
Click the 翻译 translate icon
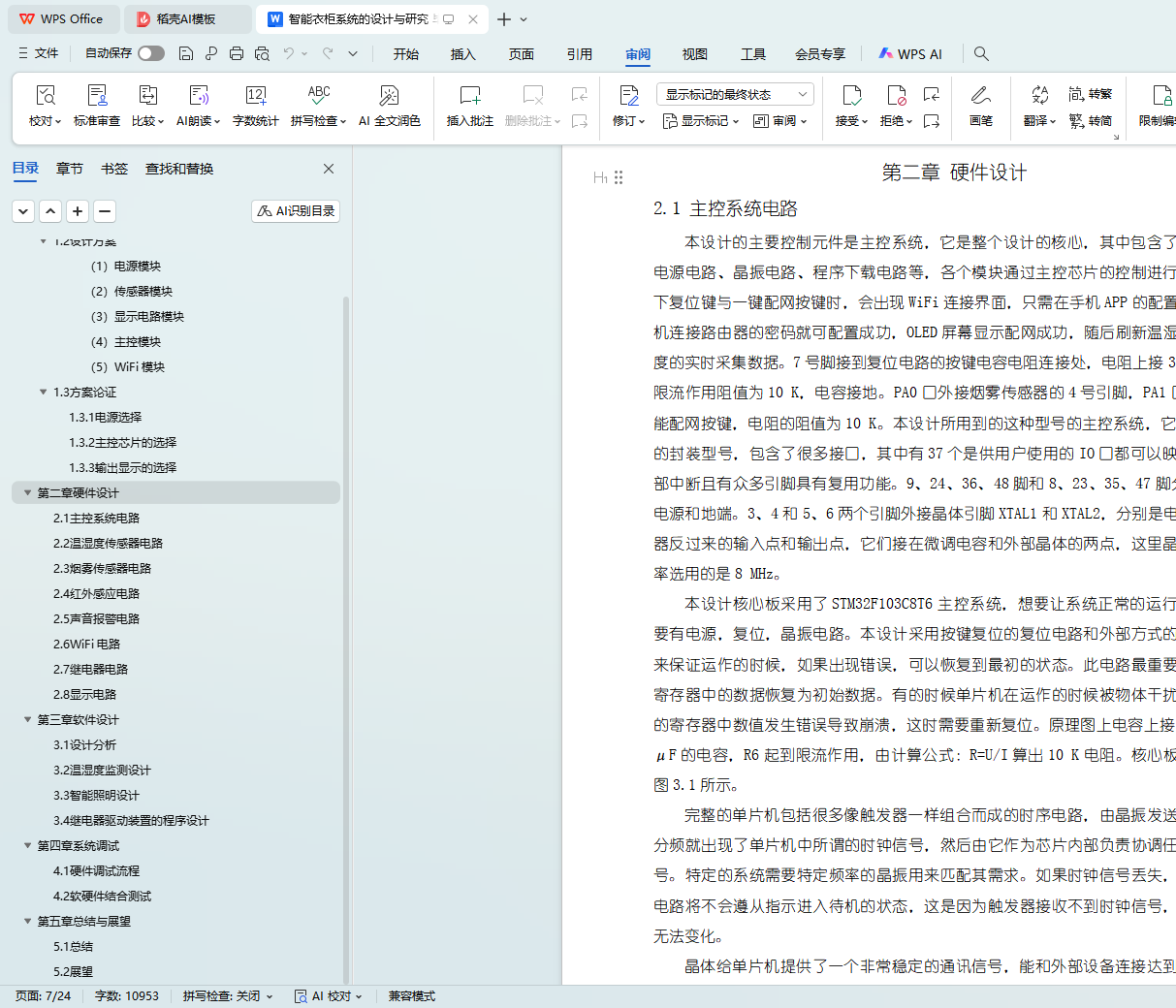click(1039, 96)
